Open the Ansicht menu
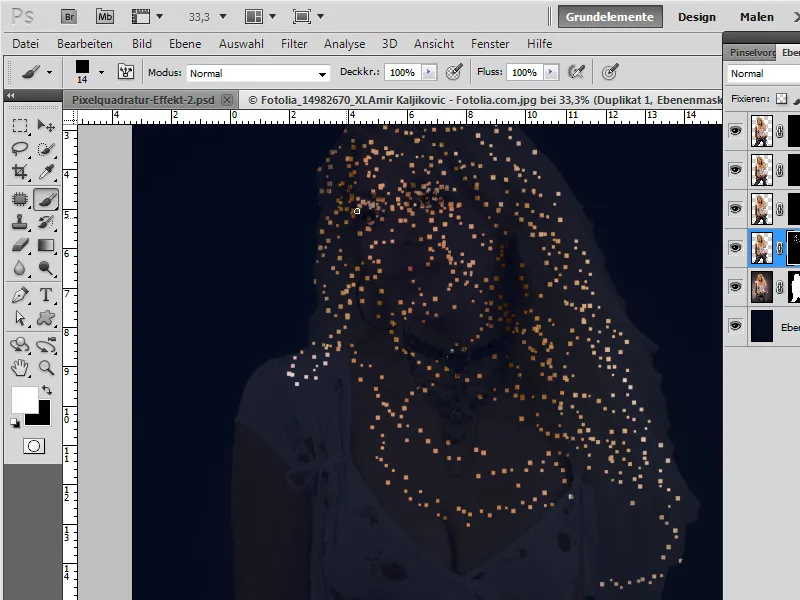 (x=434, y=44)
